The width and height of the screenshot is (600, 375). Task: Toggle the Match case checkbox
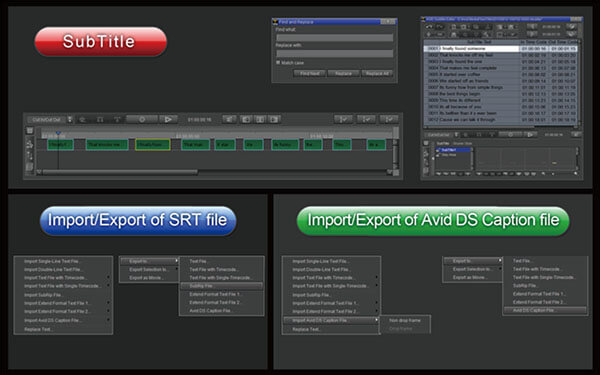pos(278,62)
